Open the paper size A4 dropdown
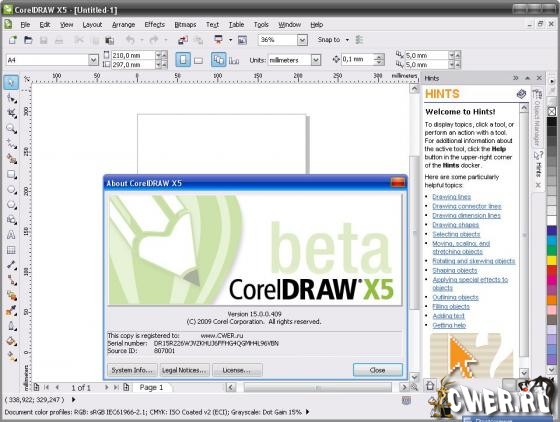The image size is (560, 422). (x=93, y=60)
